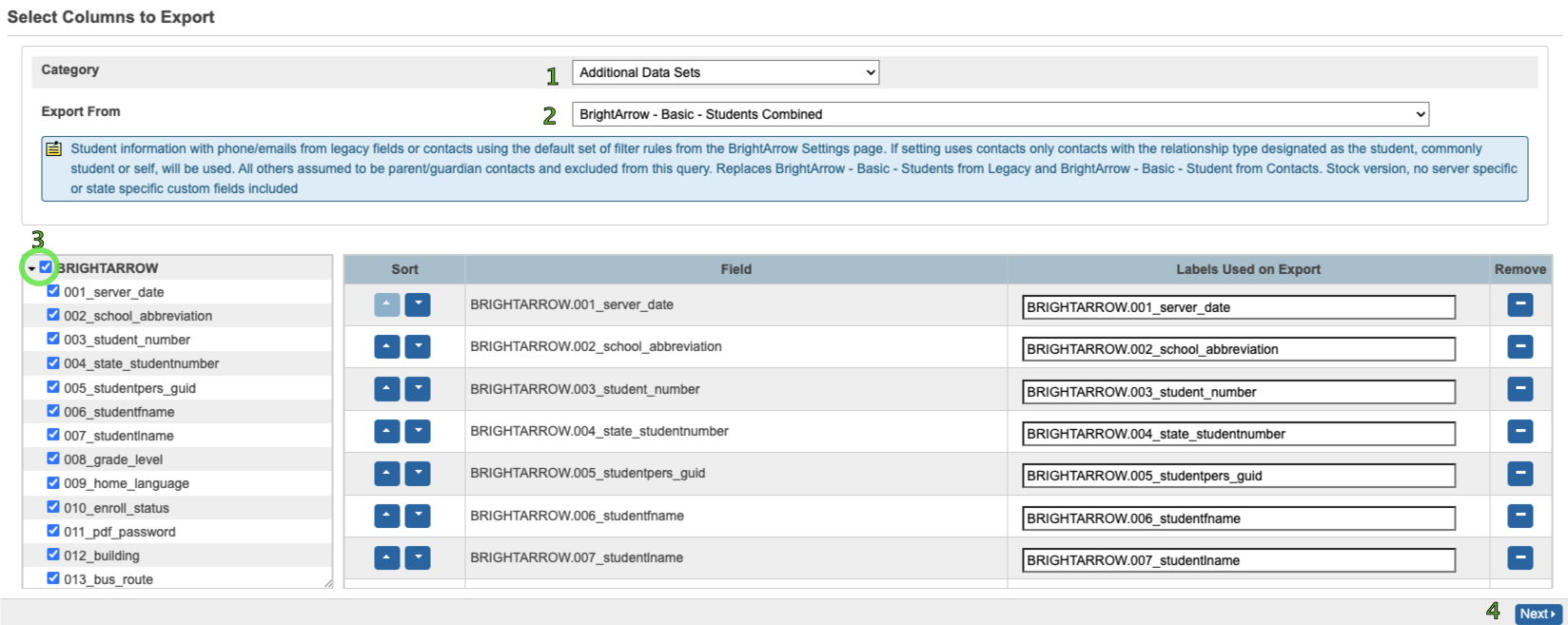
Task: Uncheck the 013_bus_route checkbox
Action: [x=53, y=578]
